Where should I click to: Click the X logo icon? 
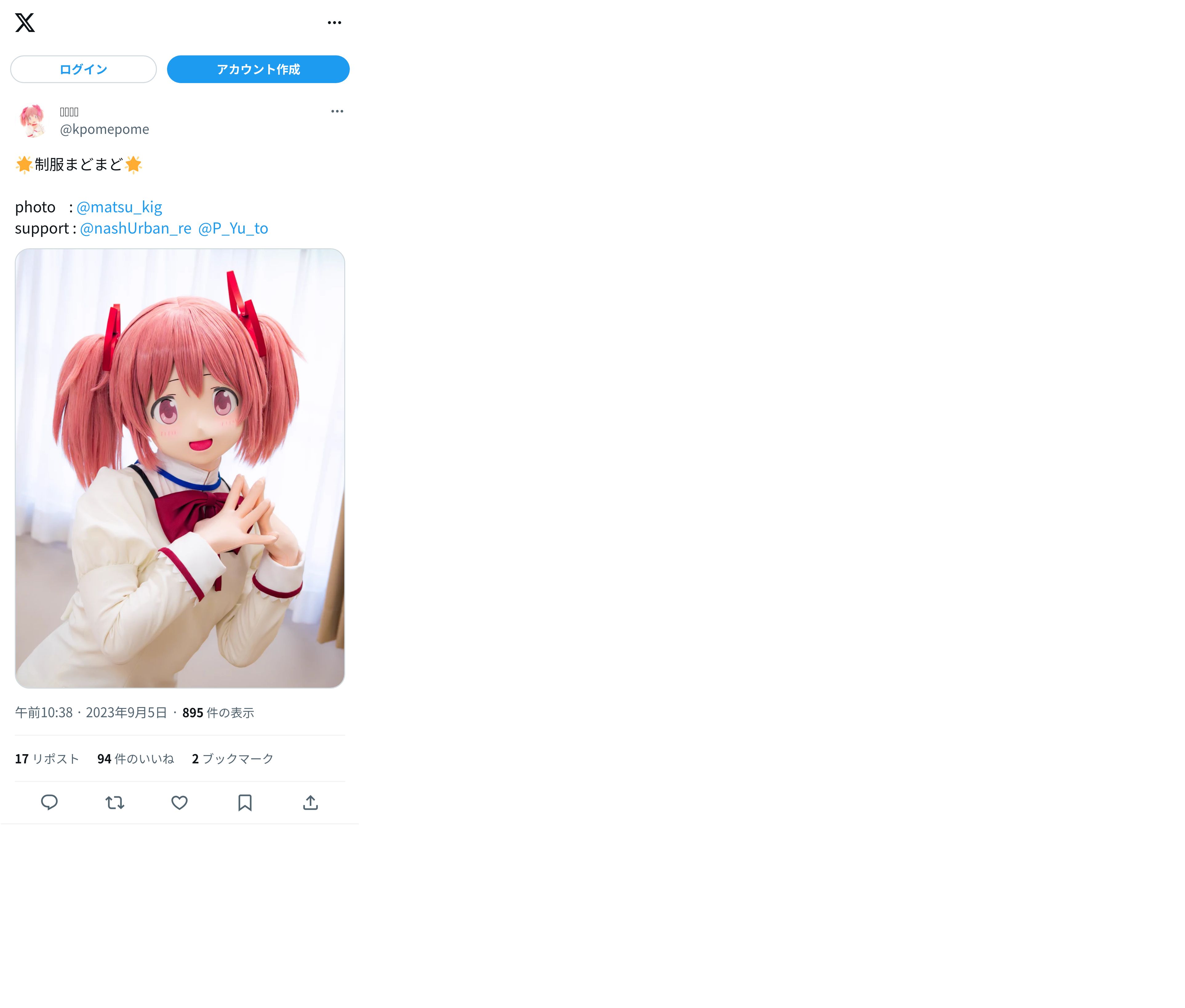[25, 23]
